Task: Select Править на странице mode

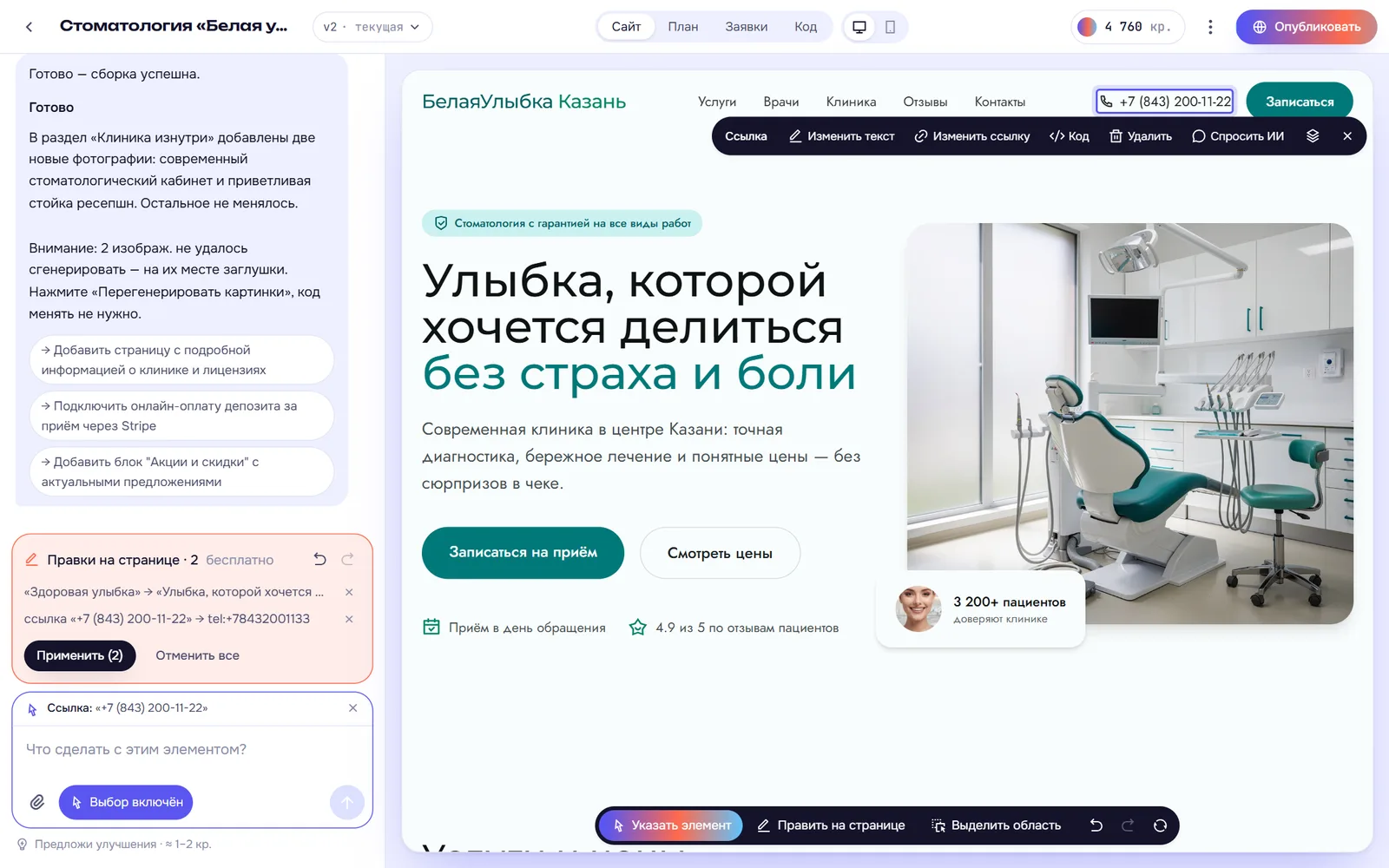Action: click(832, 825)
